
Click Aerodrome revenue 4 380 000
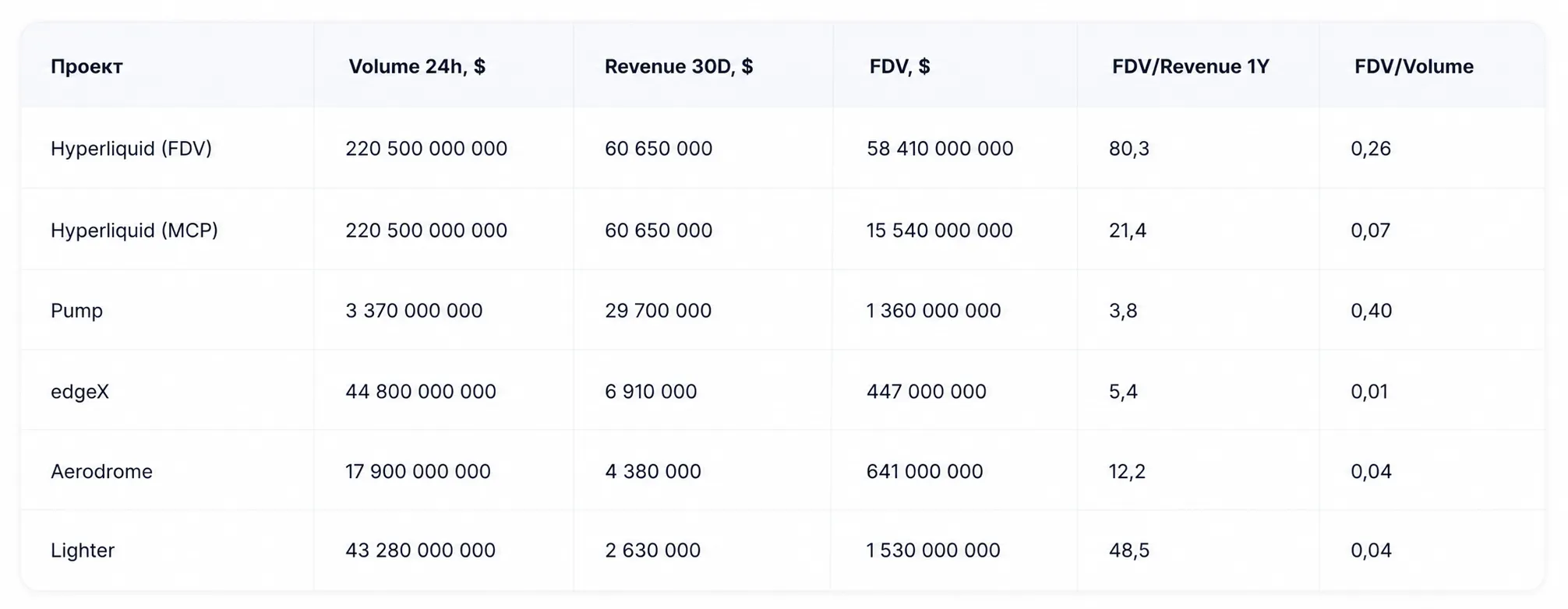tap(653, 472)
